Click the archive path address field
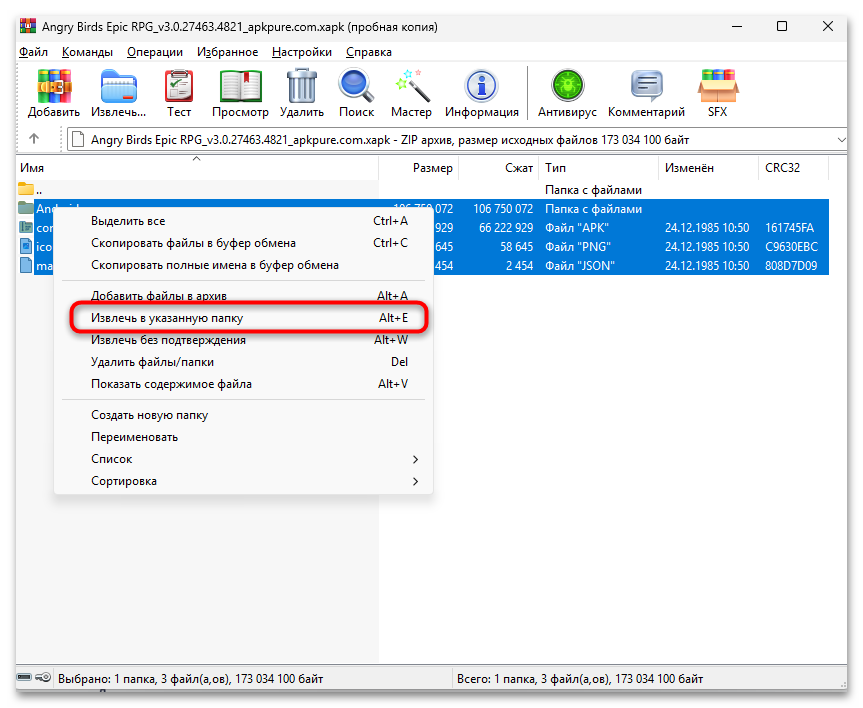The width and height of the screenshot is (863, 708). (x=456, y=140)
